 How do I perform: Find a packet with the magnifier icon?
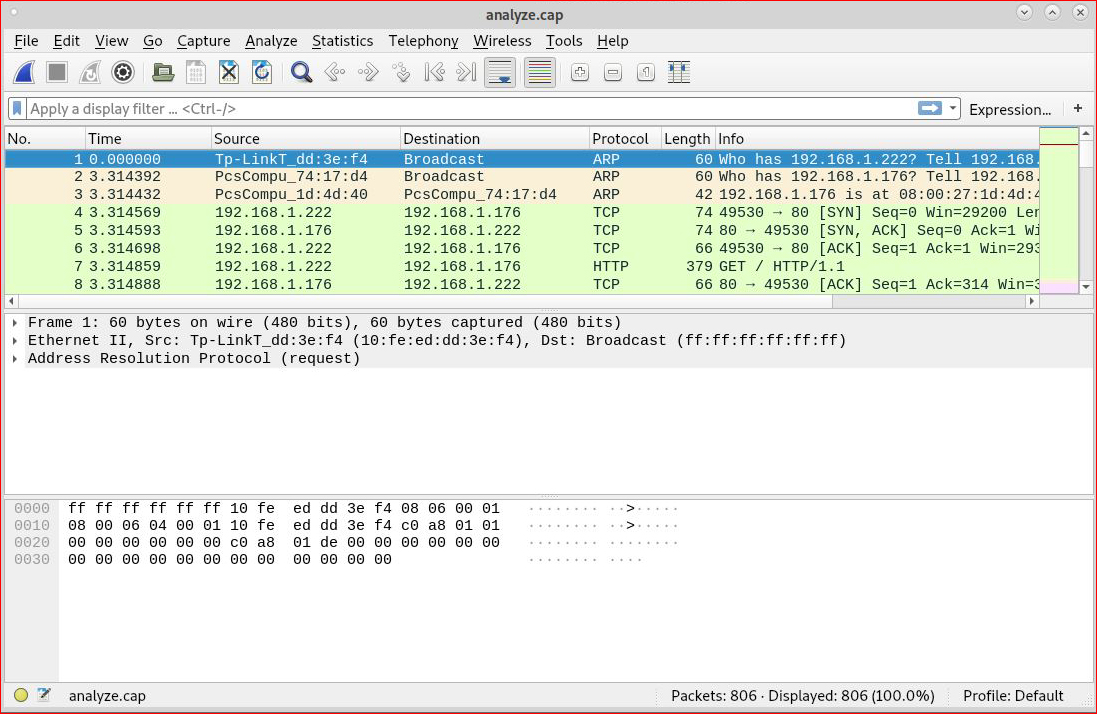coord(302,72)
